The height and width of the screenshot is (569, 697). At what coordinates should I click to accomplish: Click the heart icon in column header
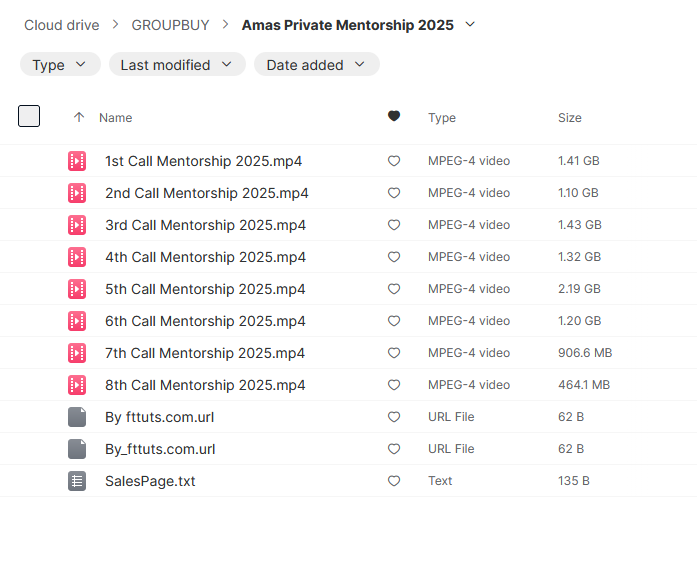(394, 117)
